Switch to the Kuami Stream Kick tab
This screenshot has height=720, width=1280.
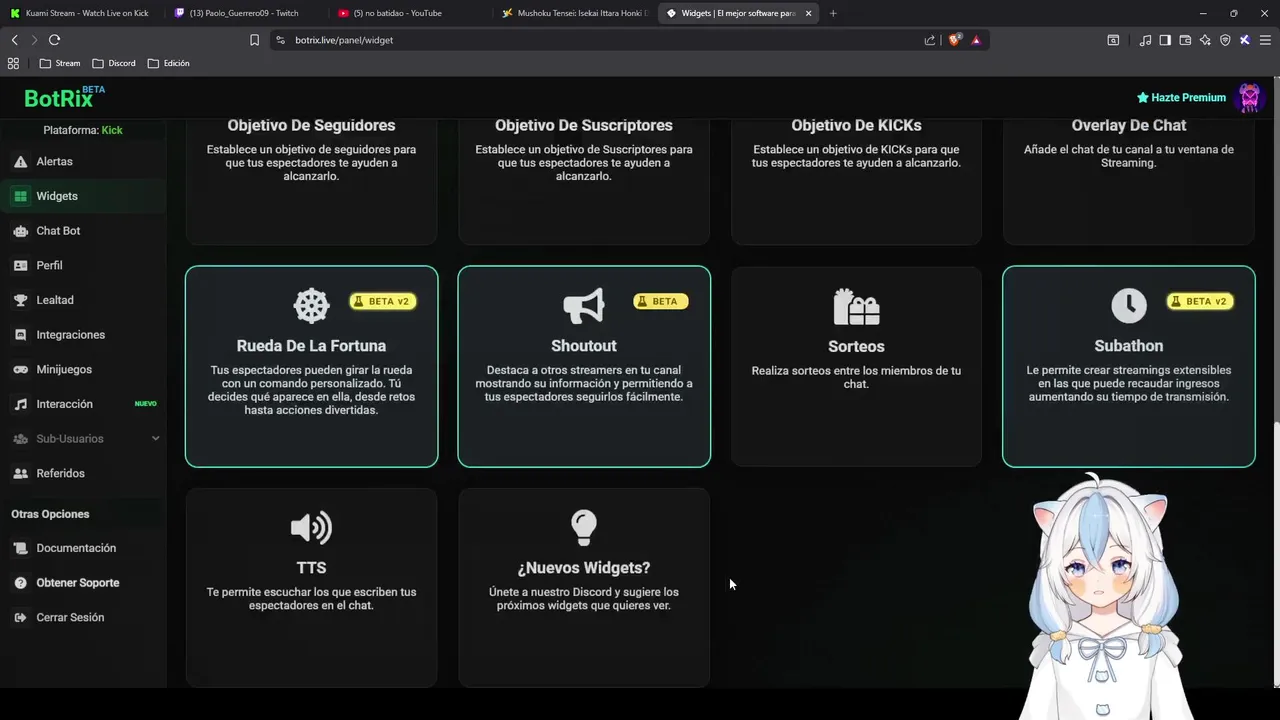(x=80, y=13)
